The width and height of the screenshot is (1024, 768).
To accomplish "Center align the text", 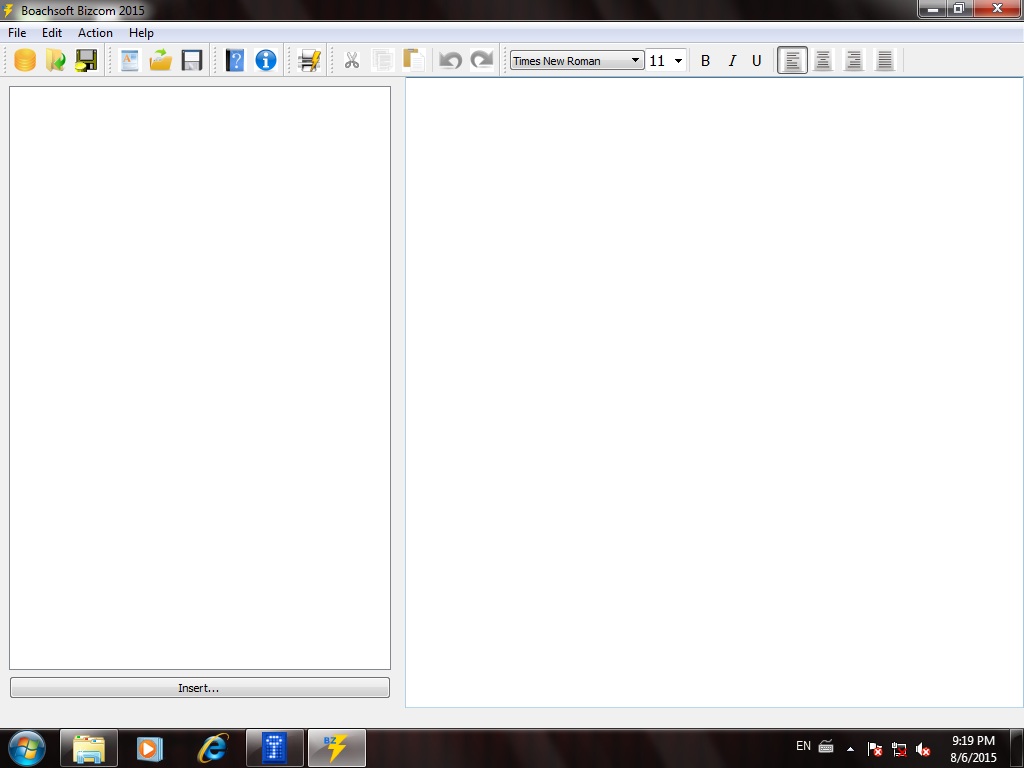I will pyautogui.click(x=823, y=61).
